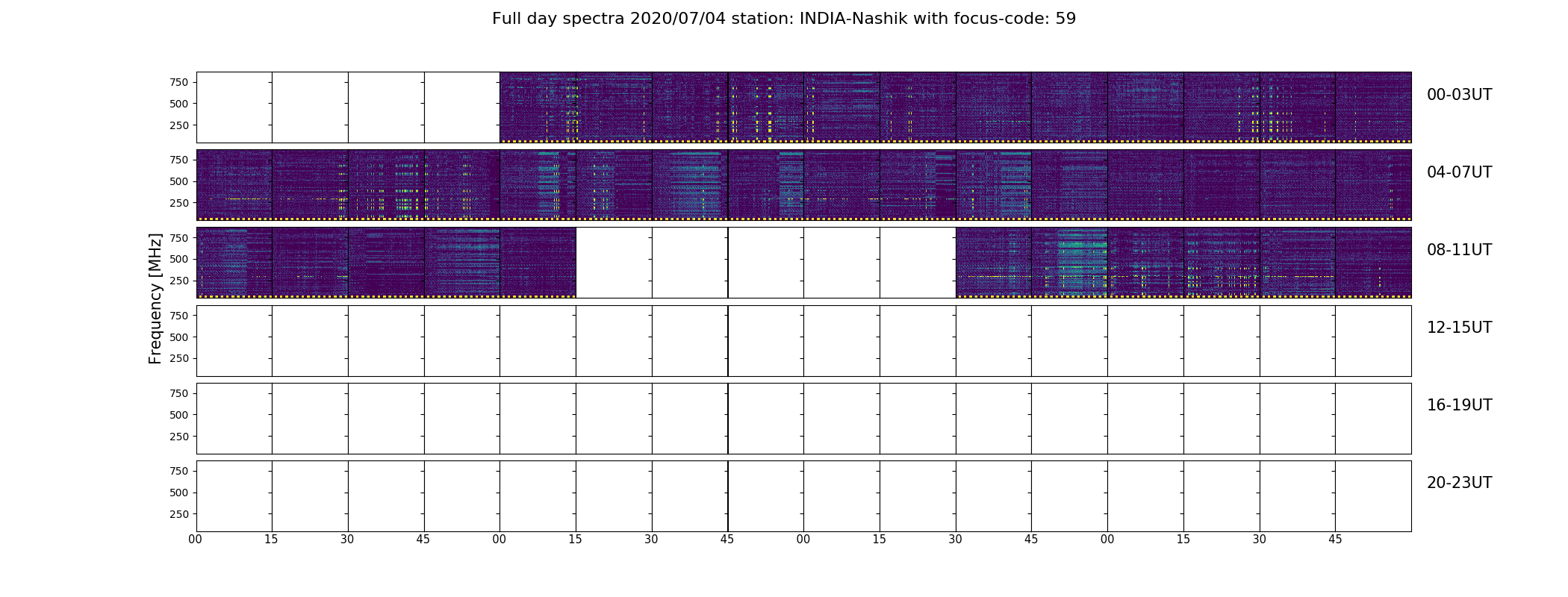Click the 500 tick of the 12-15UT row

[178, 337]
